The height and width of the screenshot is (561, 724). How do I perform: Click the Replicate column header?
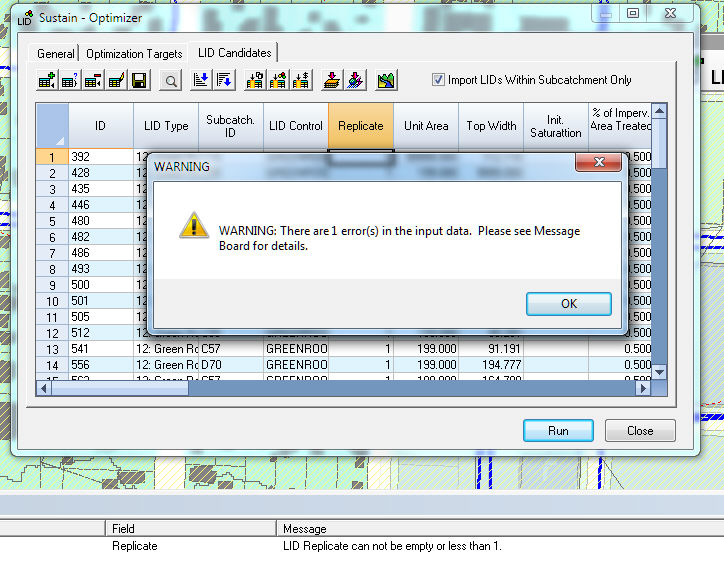(361, 126)
